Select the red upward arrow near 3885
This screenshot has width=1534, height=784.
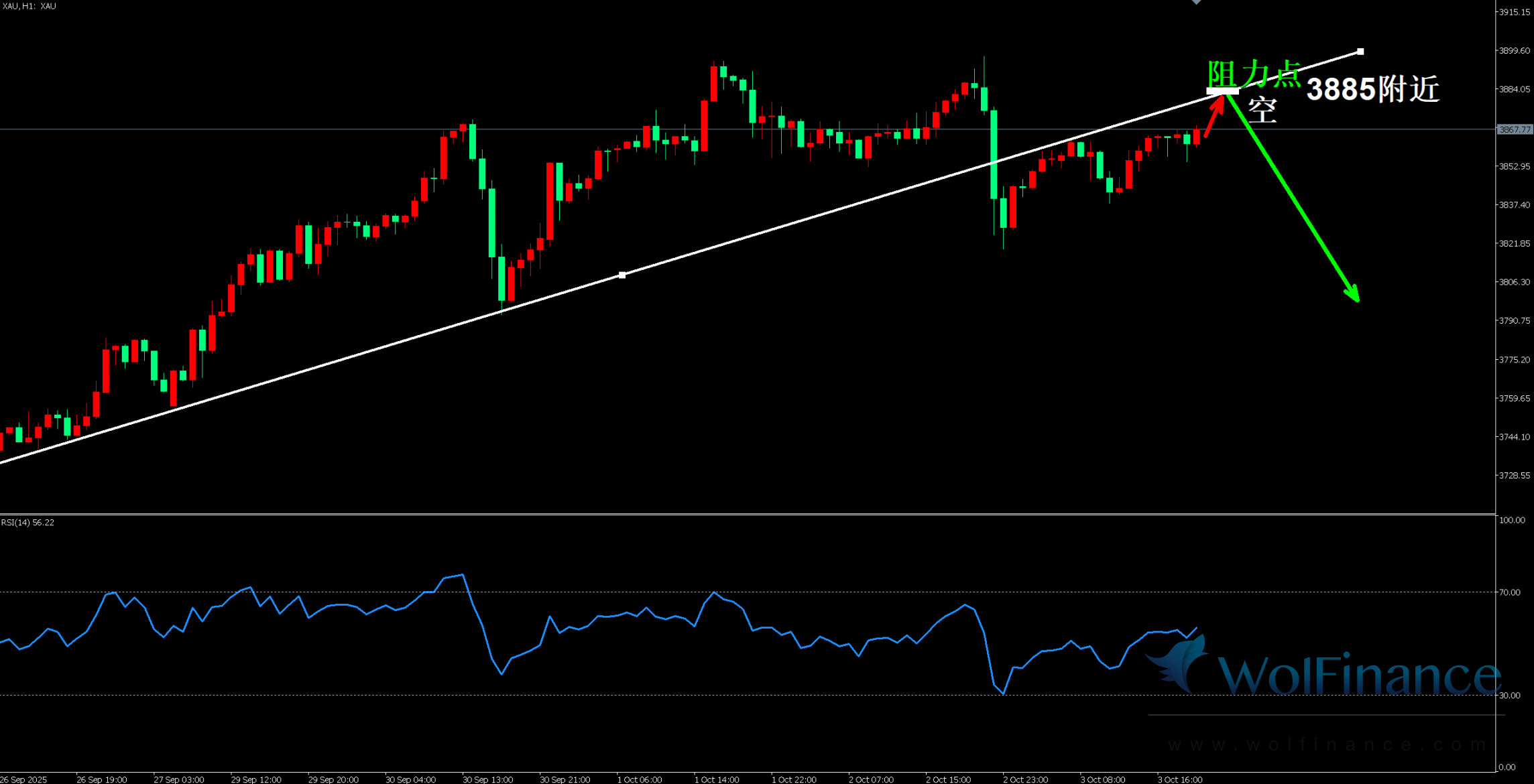1214,118
